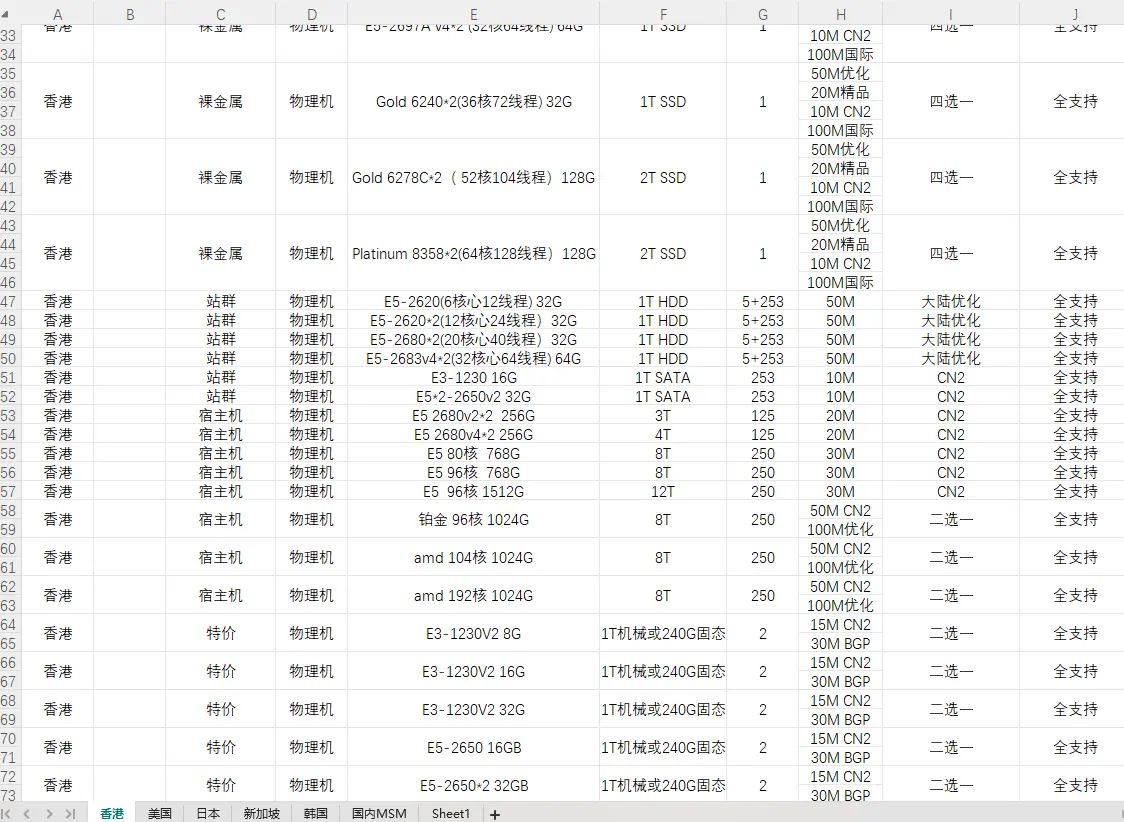Select cell E3-1230 16G
The image size is (1124, 822).
(x=474, y=378)
